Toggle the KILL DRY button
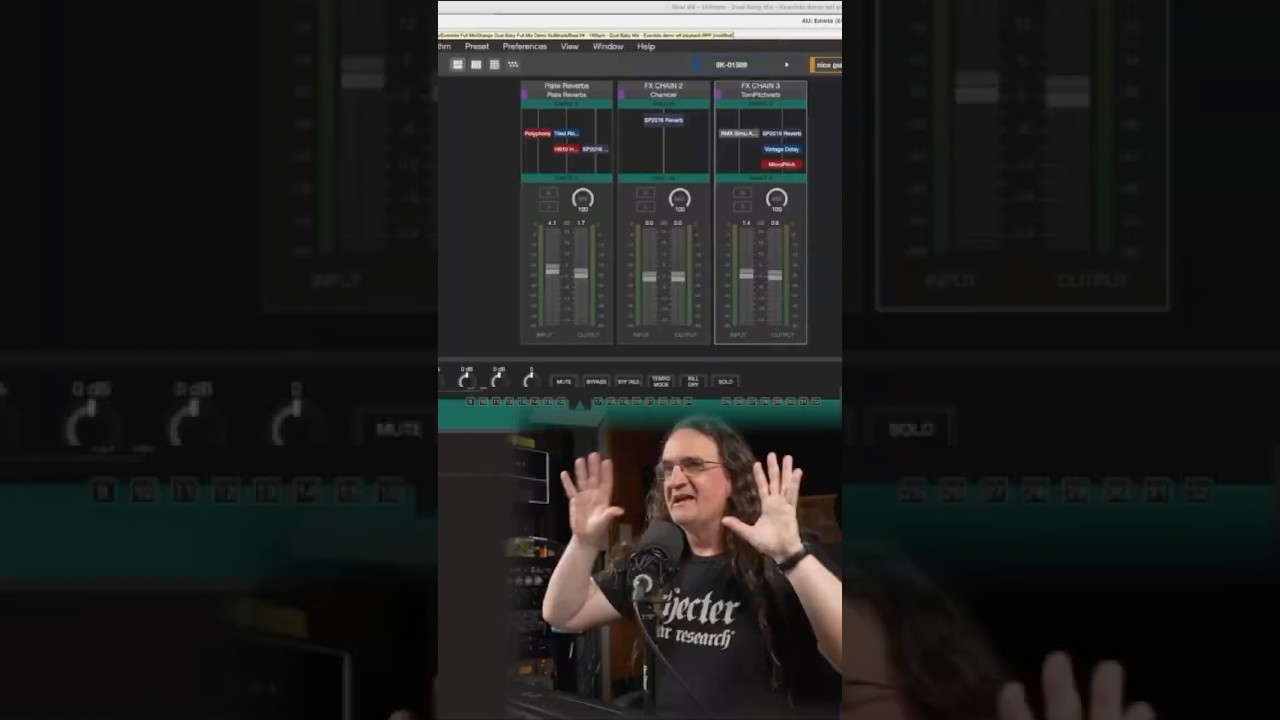Image resolution: width=1280 pixels, height=720 pixels. pyautogui.click(x=693, y=382)
